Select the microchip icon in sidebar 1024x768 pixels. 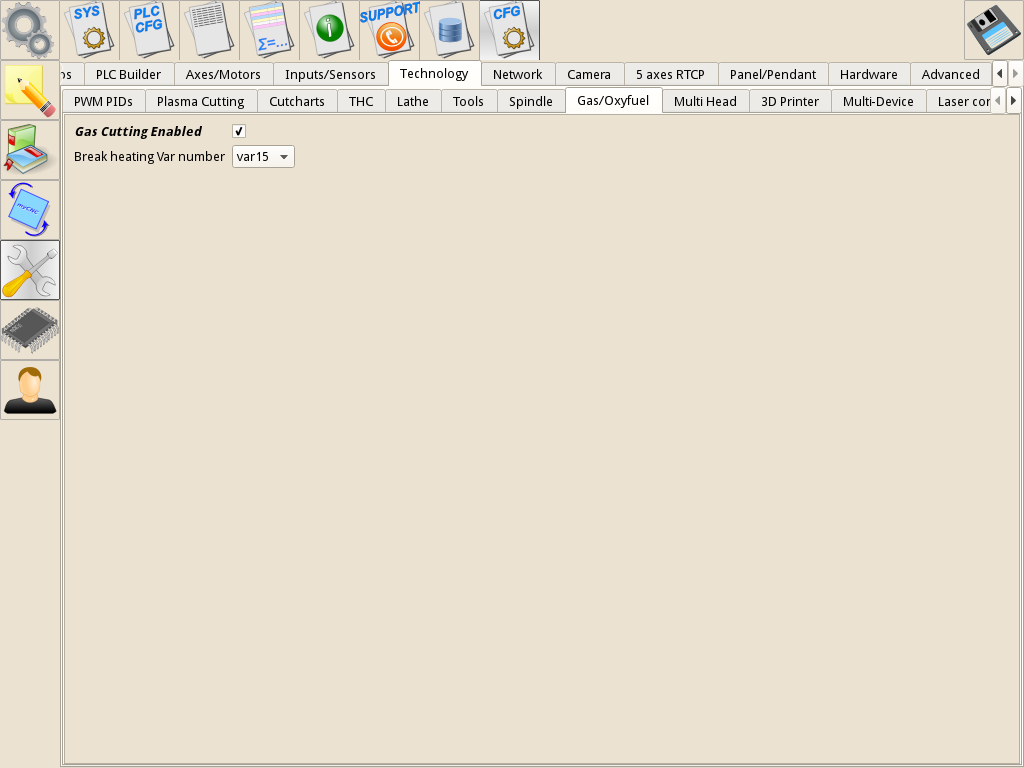[30, 330]
